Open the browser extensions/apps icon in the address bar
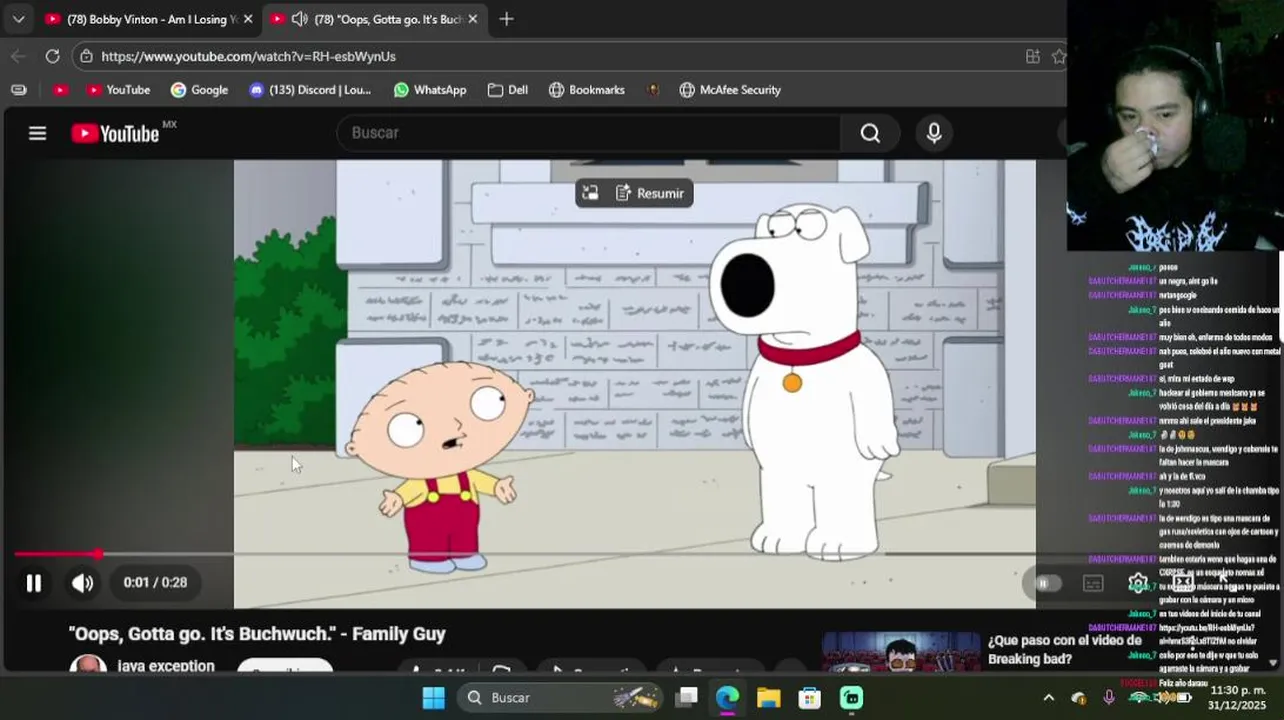Screen dimensions: 1284x720 [1033, 57]
